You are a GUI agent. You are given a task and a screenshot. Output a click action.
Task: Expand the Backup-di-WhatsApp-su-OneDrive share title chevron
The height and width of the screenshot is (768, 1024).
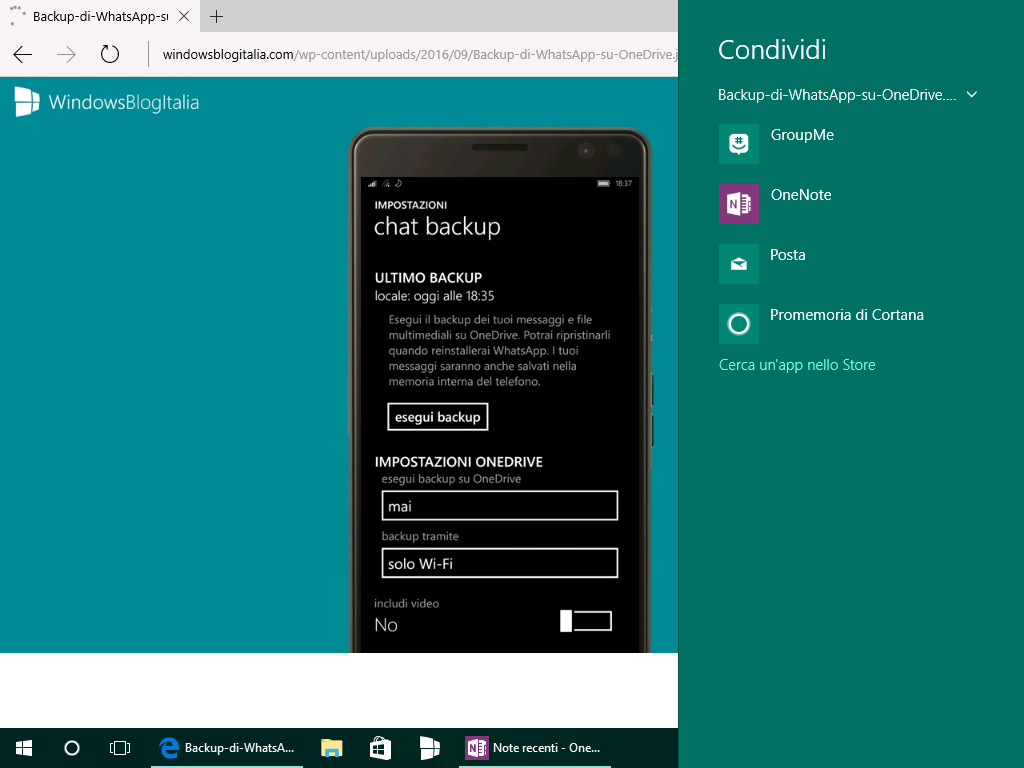pos(972,95)
